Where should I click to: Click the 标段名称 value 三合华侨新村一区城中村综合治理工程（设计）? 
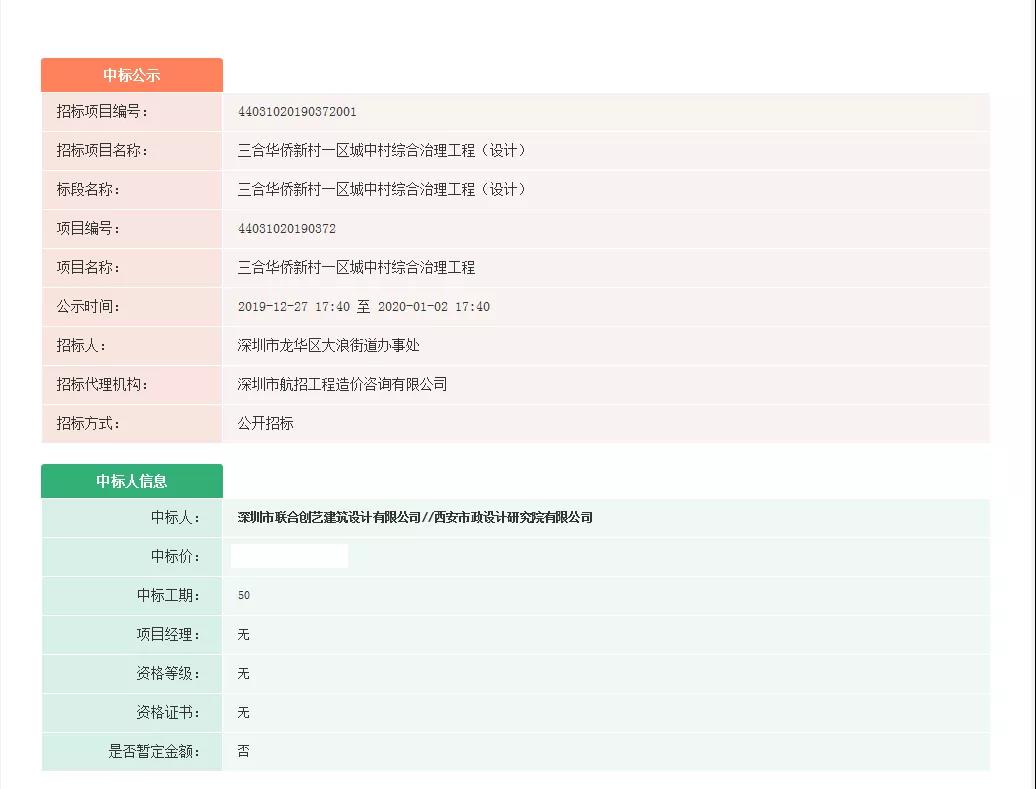383,190
